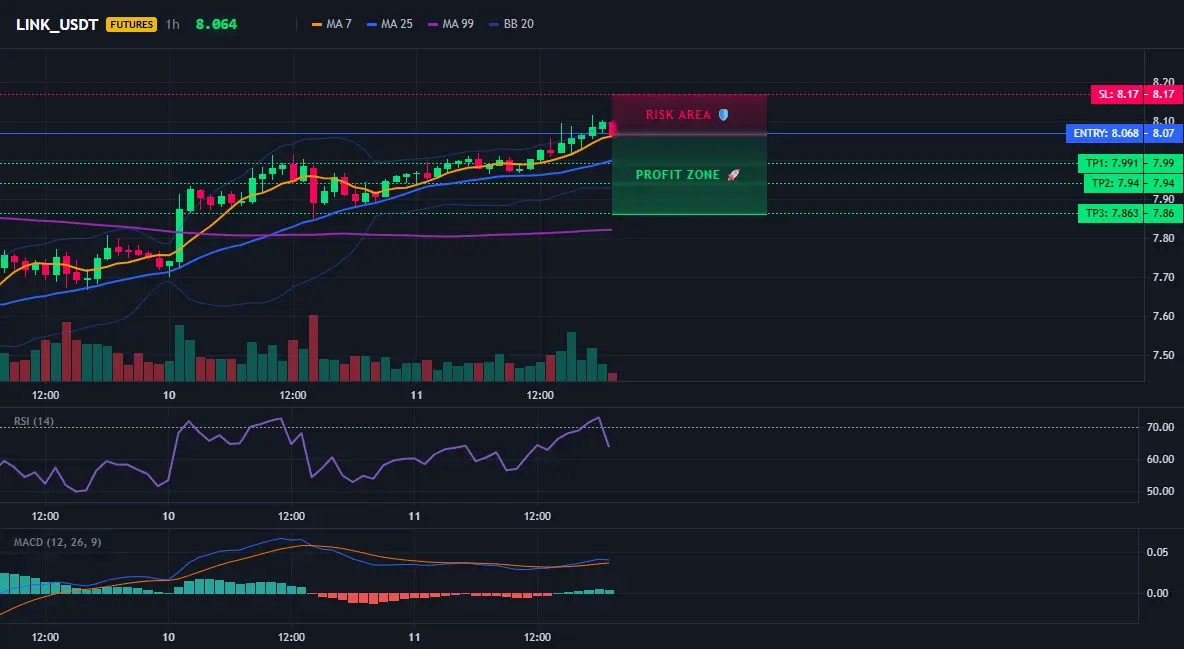1184x649 pixels.
Task: Click the TP3: 7.863 target label
Action: [1111, 213]
